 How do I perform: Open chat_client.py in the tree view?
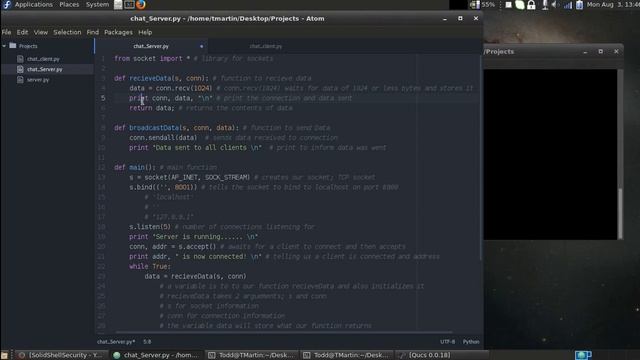click(x=43, y=59)
